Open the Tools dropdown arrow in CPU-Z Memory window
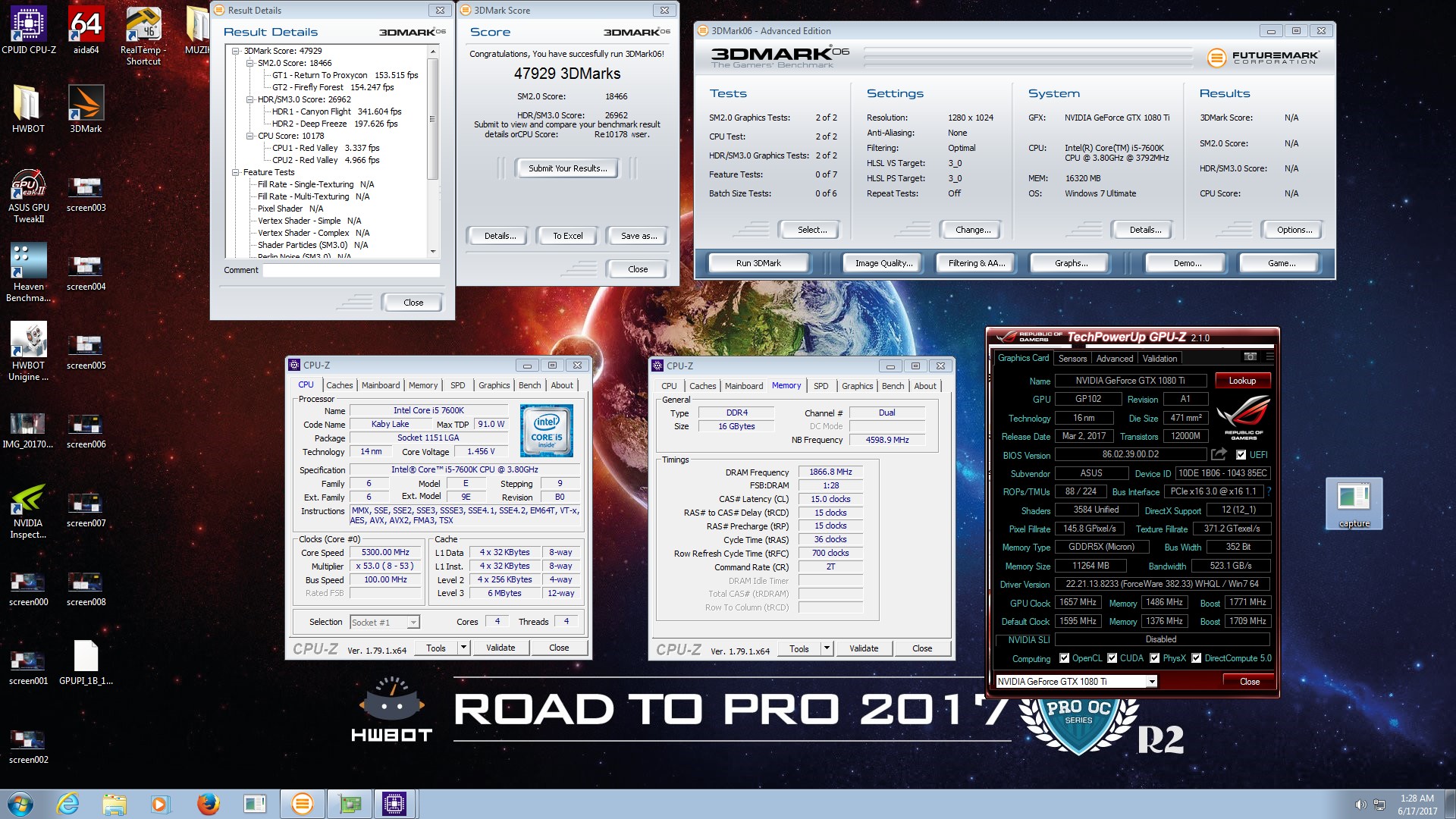This screenshot has width=1456, height=819. (827, 648)
